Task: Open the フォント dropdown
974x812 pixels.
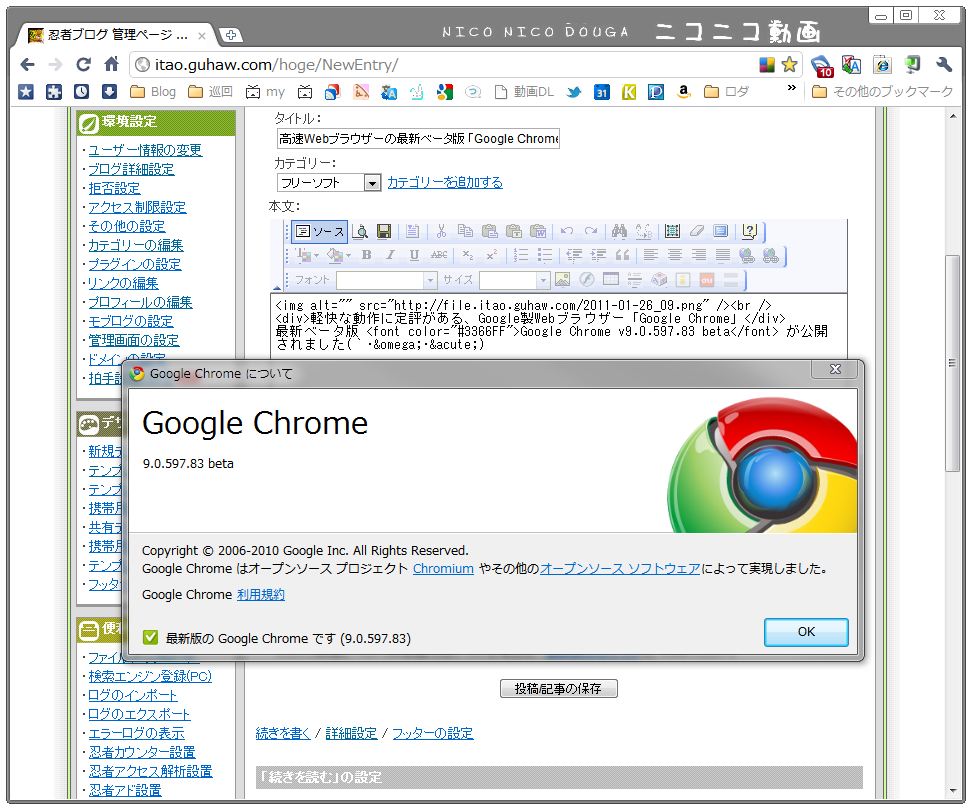Action: coord(387,280)
